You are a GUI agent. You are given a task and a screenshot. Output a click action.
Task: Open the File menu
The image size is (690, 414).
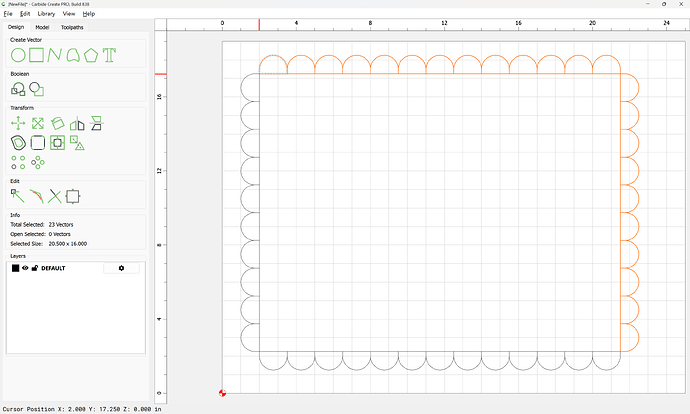point(8,14)
